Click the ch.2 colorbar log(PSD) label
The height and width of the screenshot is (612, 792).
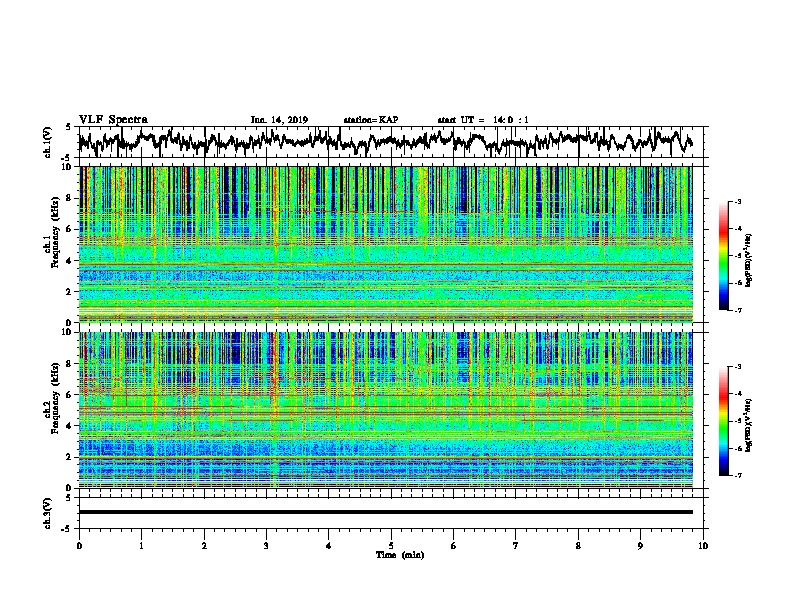749,425
